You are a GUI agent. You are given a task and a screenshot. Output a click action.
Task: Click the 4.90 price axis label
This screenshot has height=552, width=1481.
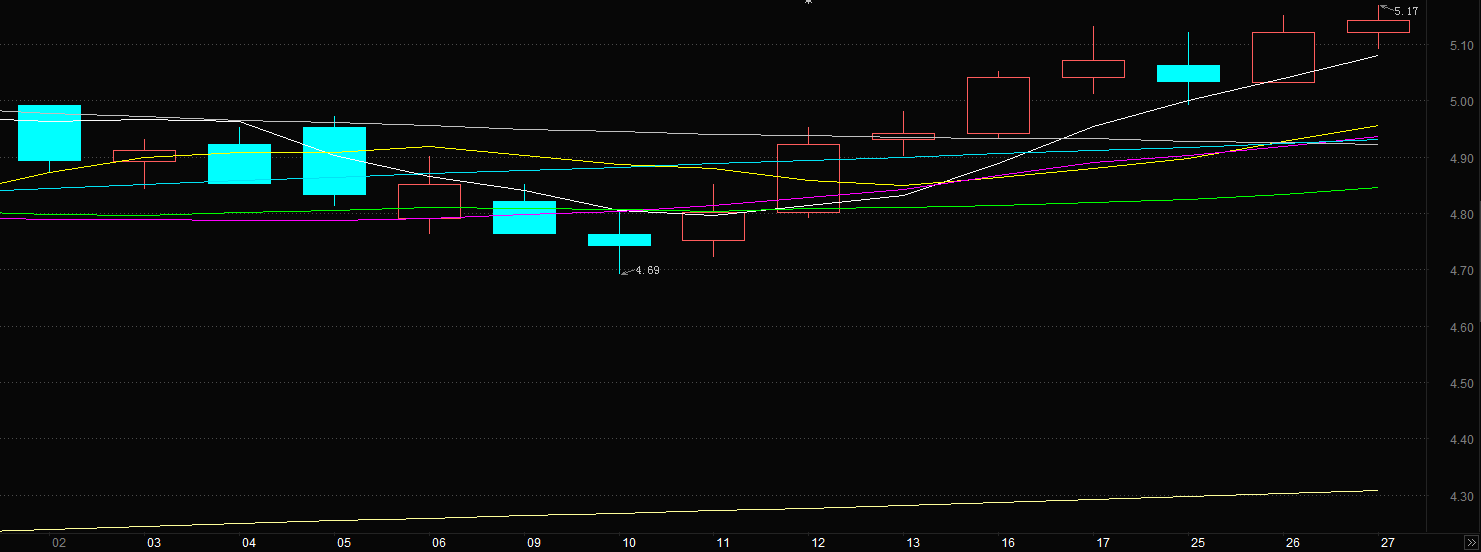coord(1460,159)
